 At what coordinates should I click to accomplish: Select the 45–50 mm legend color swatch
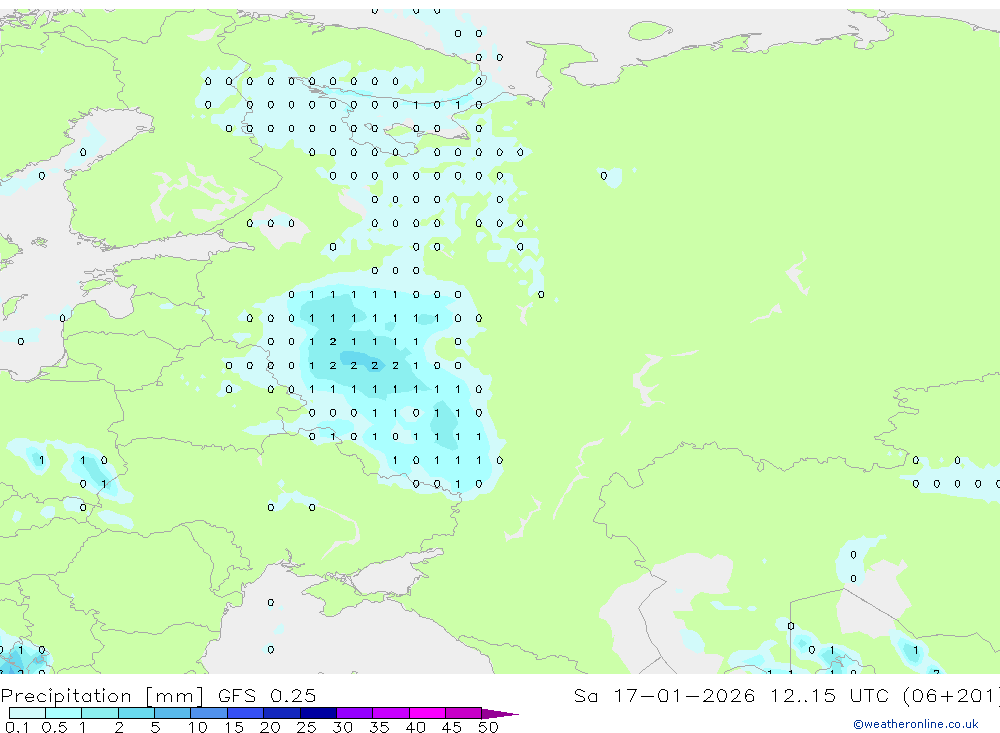click(x=464, y=713)
